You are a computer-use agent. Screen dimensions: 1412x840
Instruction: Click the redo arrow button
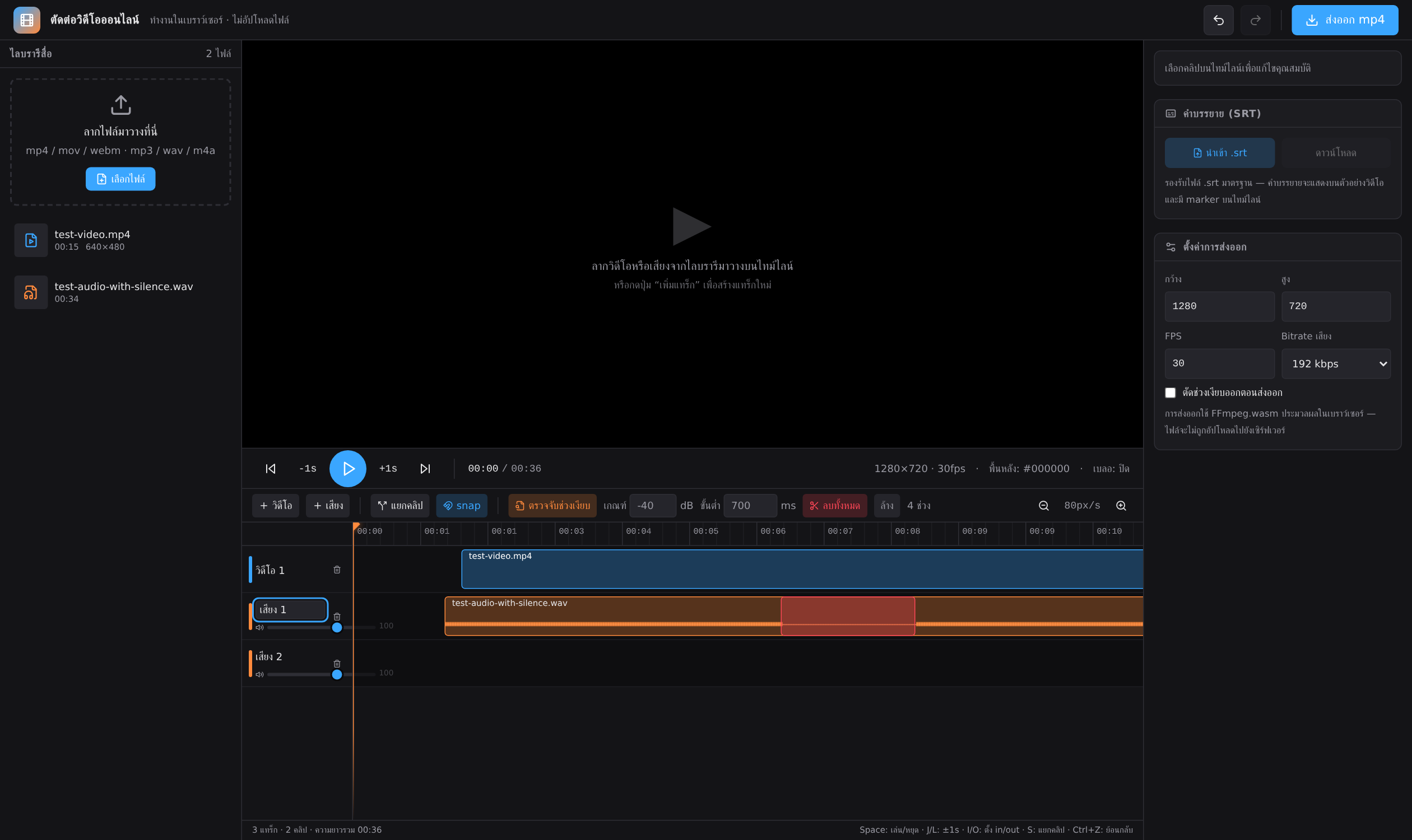(x=1255, y=20)
